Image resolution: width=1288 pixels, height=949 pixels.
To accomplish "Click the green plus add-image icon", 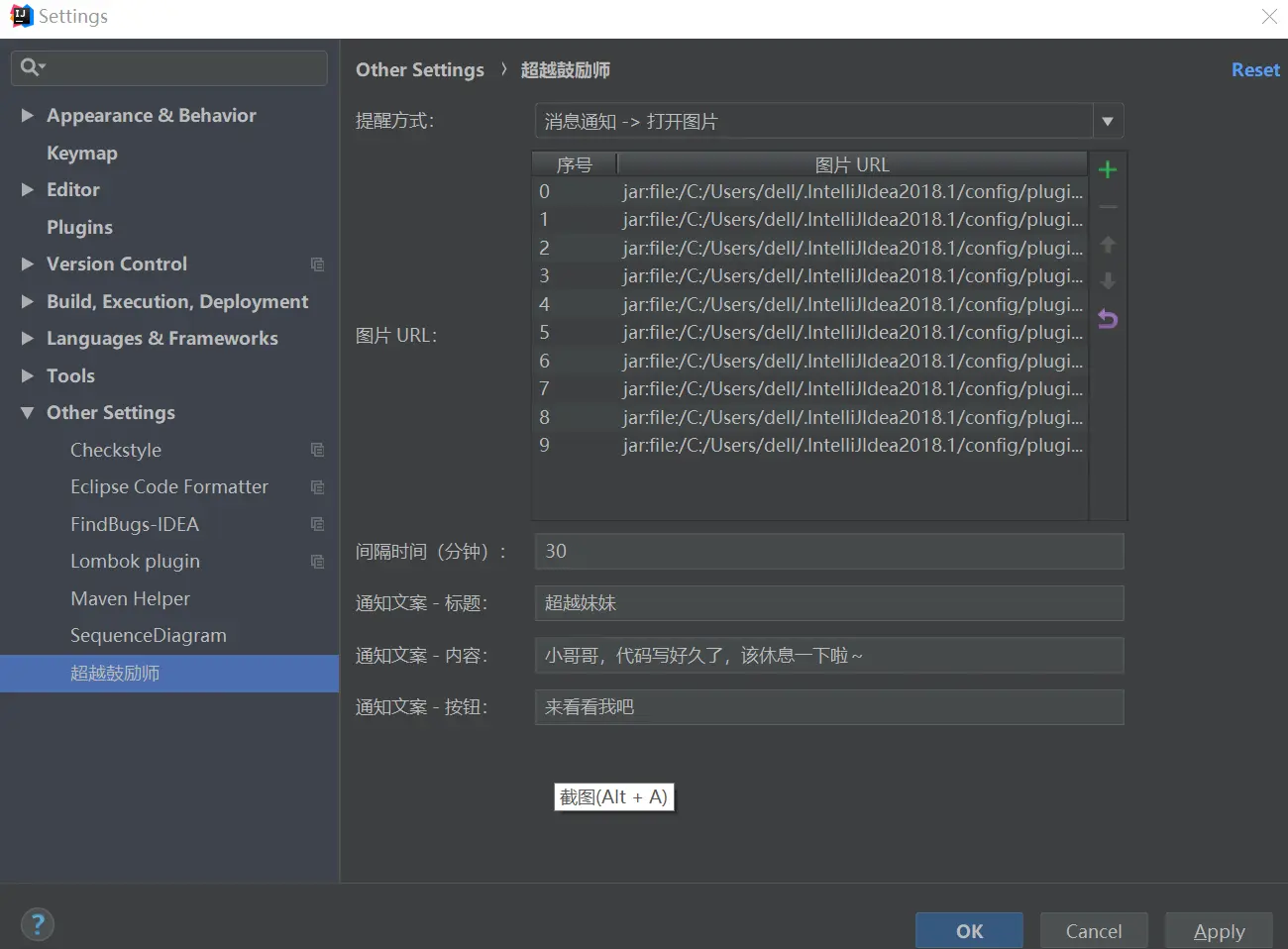I will pos(1108,169).
